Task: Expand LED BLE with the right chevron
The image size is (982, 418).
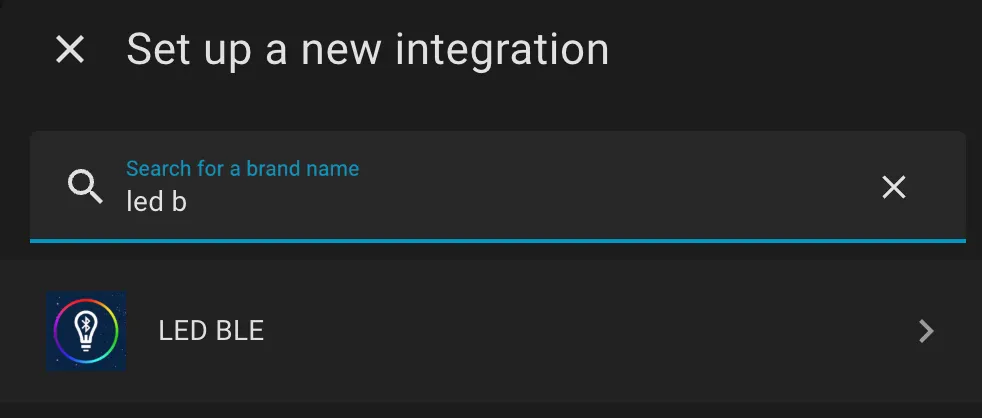Action: coord(926,331)
